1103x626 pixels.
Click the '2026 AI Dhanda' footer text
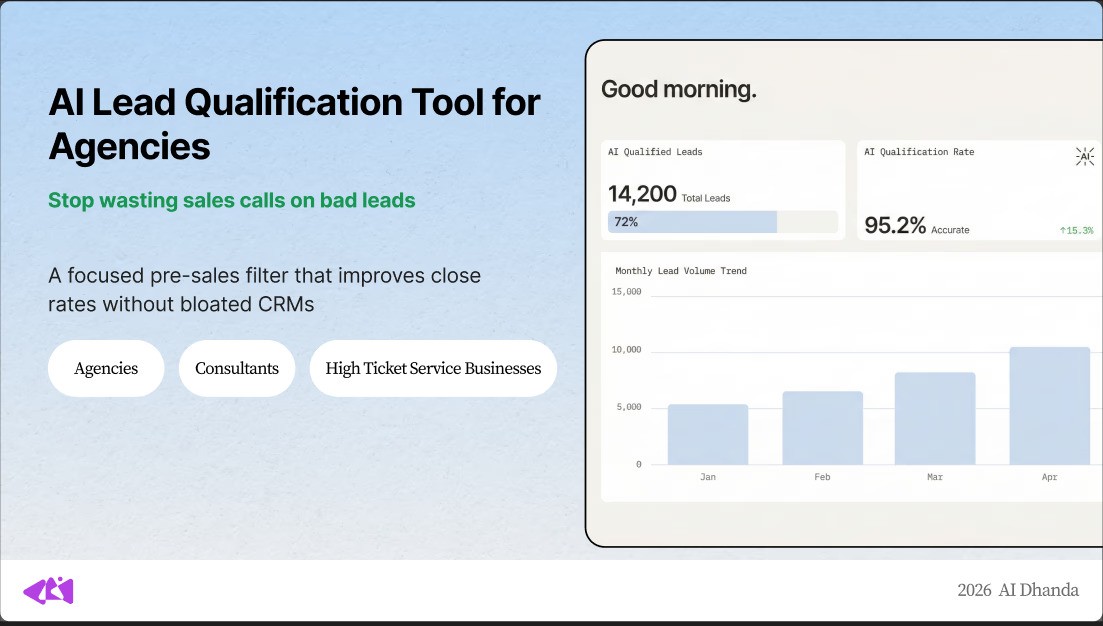(x=1018, y=590)
